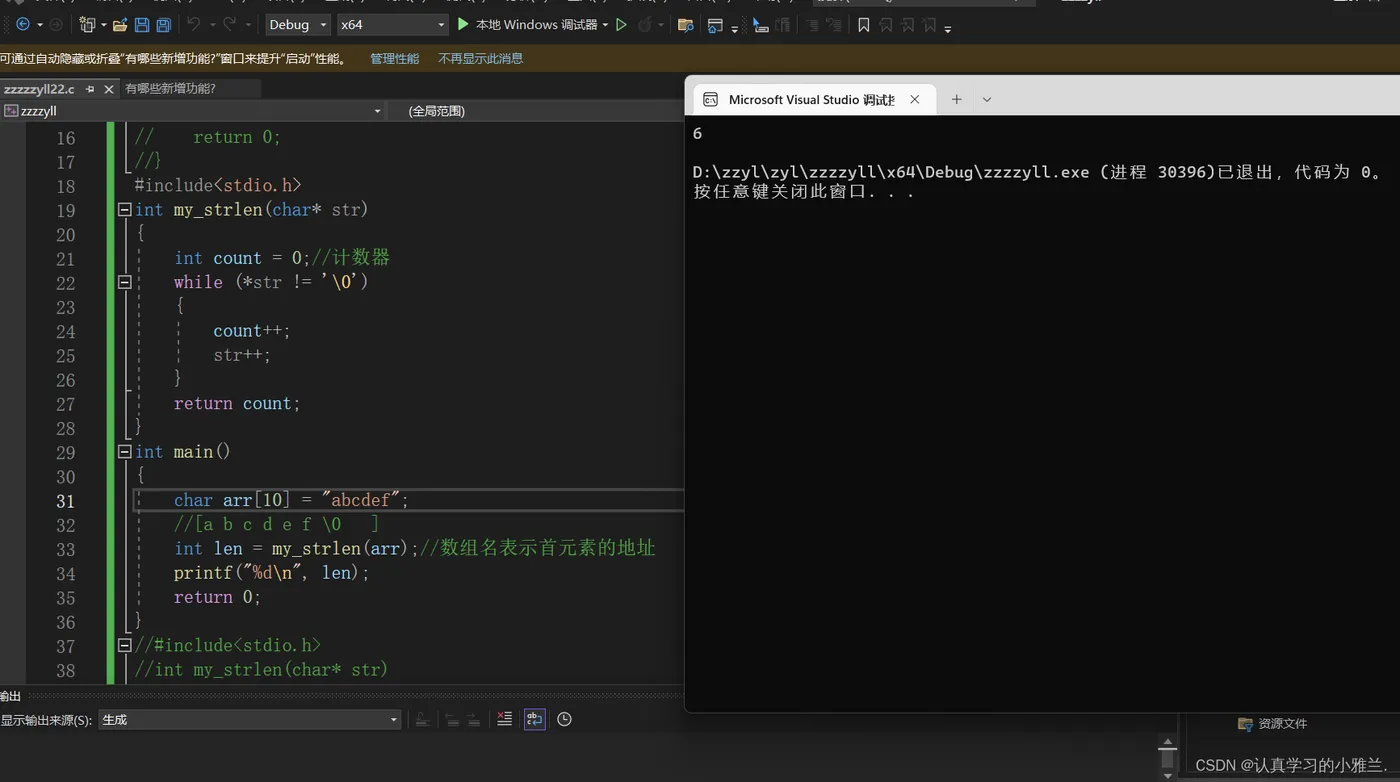The image size is (1400, 782).
Task: Click the output value 6 in console
Action: coord(697,133)
